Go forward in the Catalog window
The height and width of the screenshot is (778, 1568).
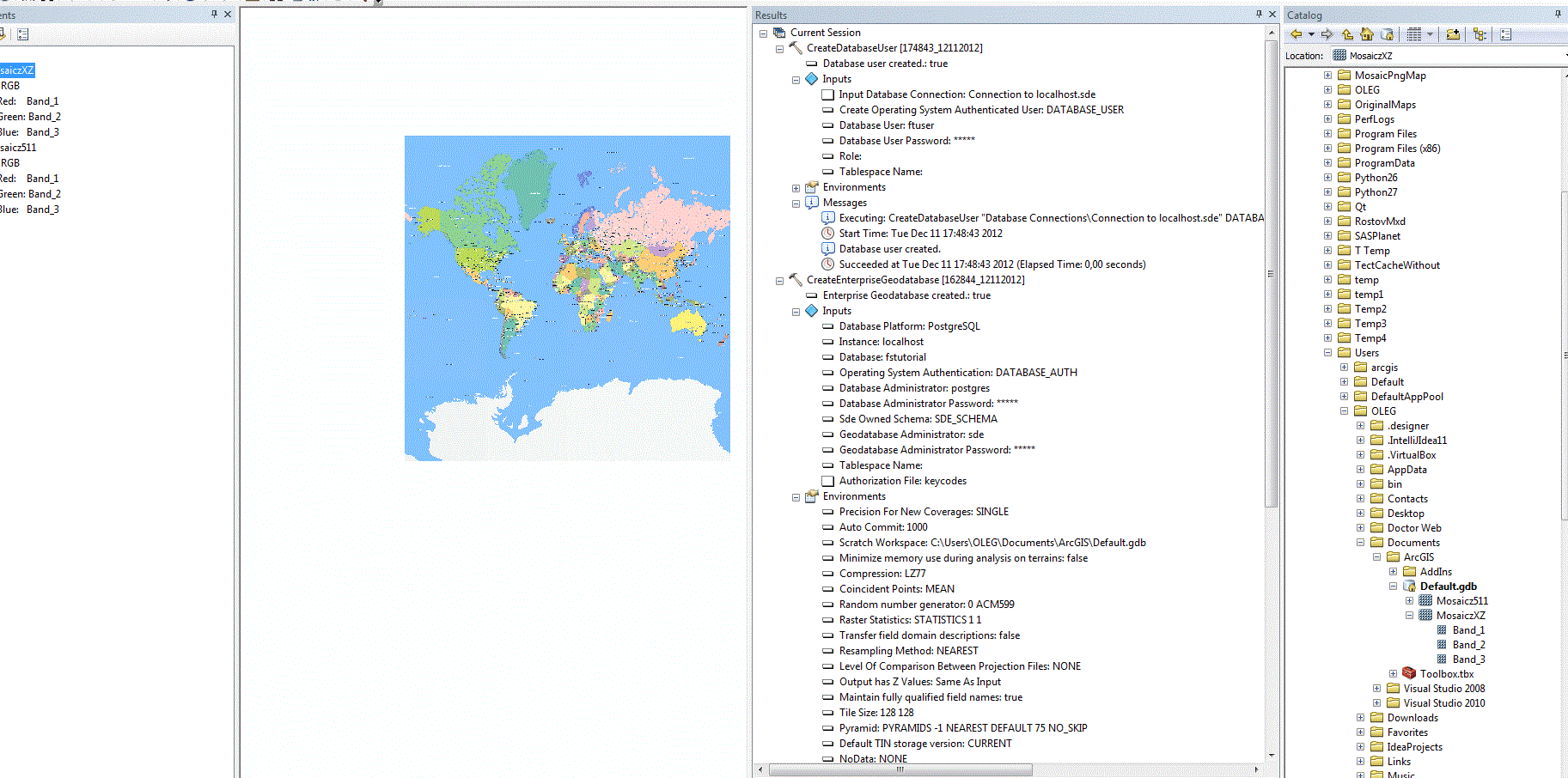(1327, 34)
